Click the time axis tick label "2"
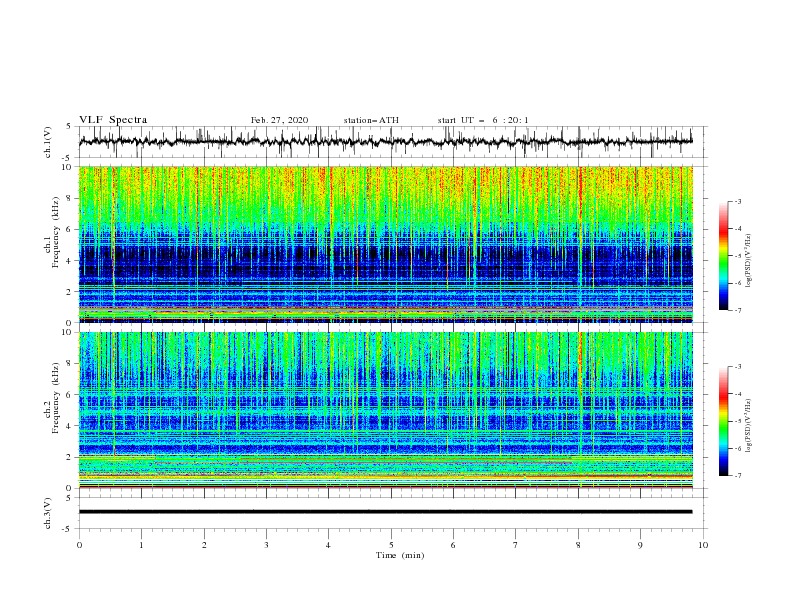Viewport: 792px width, 612px height. tap(204, 545)
